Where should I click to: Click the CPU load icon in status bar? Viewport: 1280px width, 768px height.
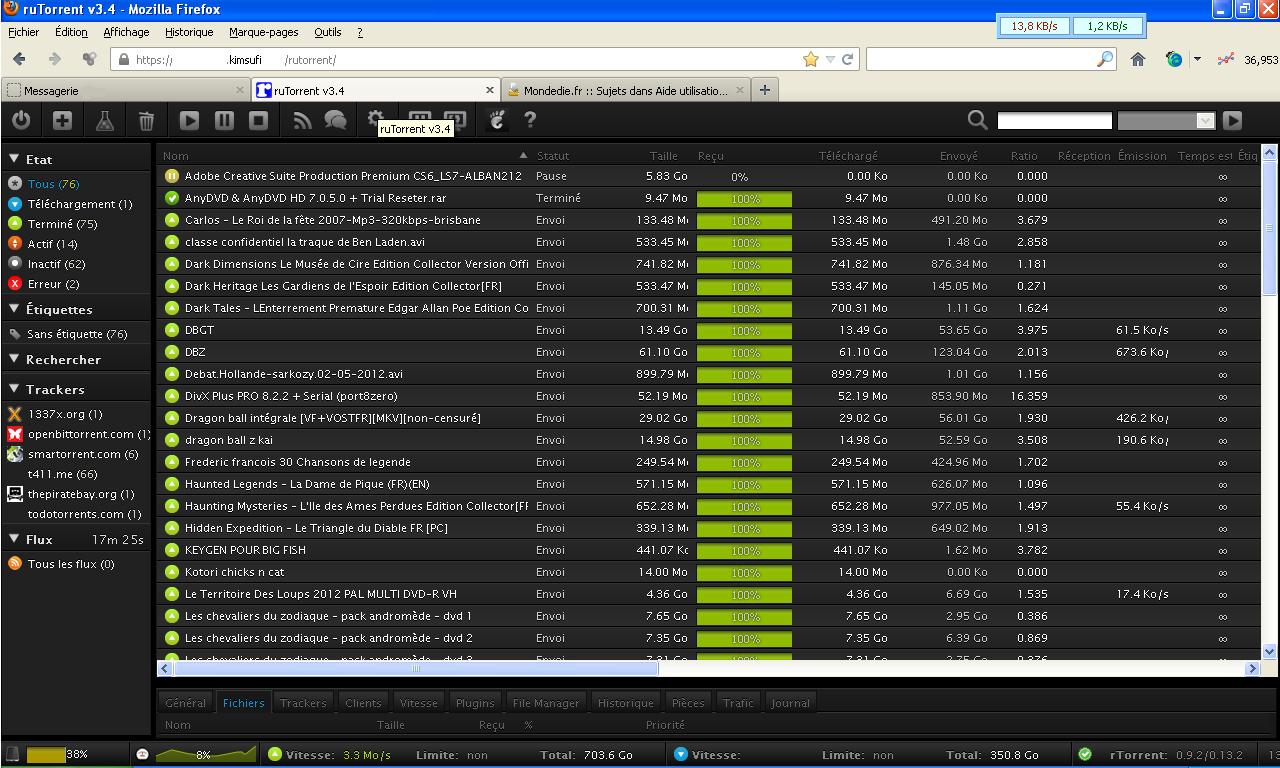coord(142,754)
